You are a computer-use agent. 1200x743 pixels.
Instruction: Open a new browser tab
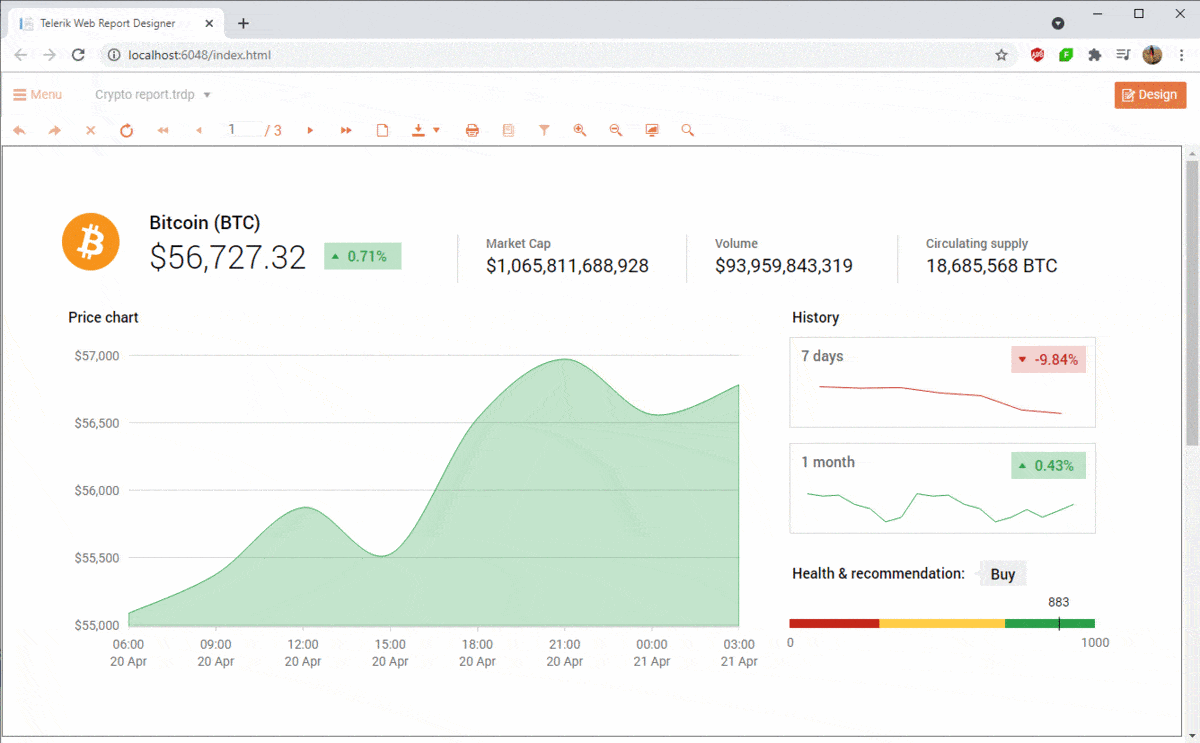click(x=243, y=23)
